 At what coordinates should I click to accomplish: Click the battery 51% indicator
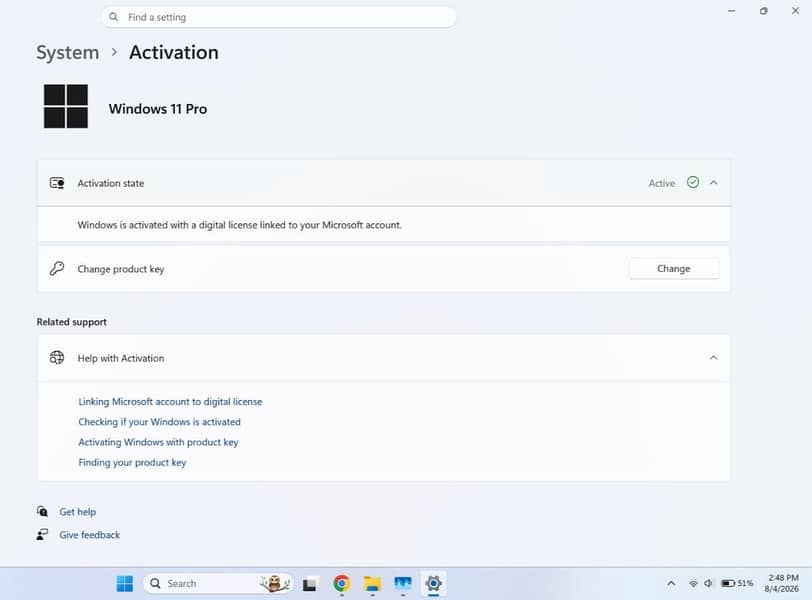coord(737,583)
